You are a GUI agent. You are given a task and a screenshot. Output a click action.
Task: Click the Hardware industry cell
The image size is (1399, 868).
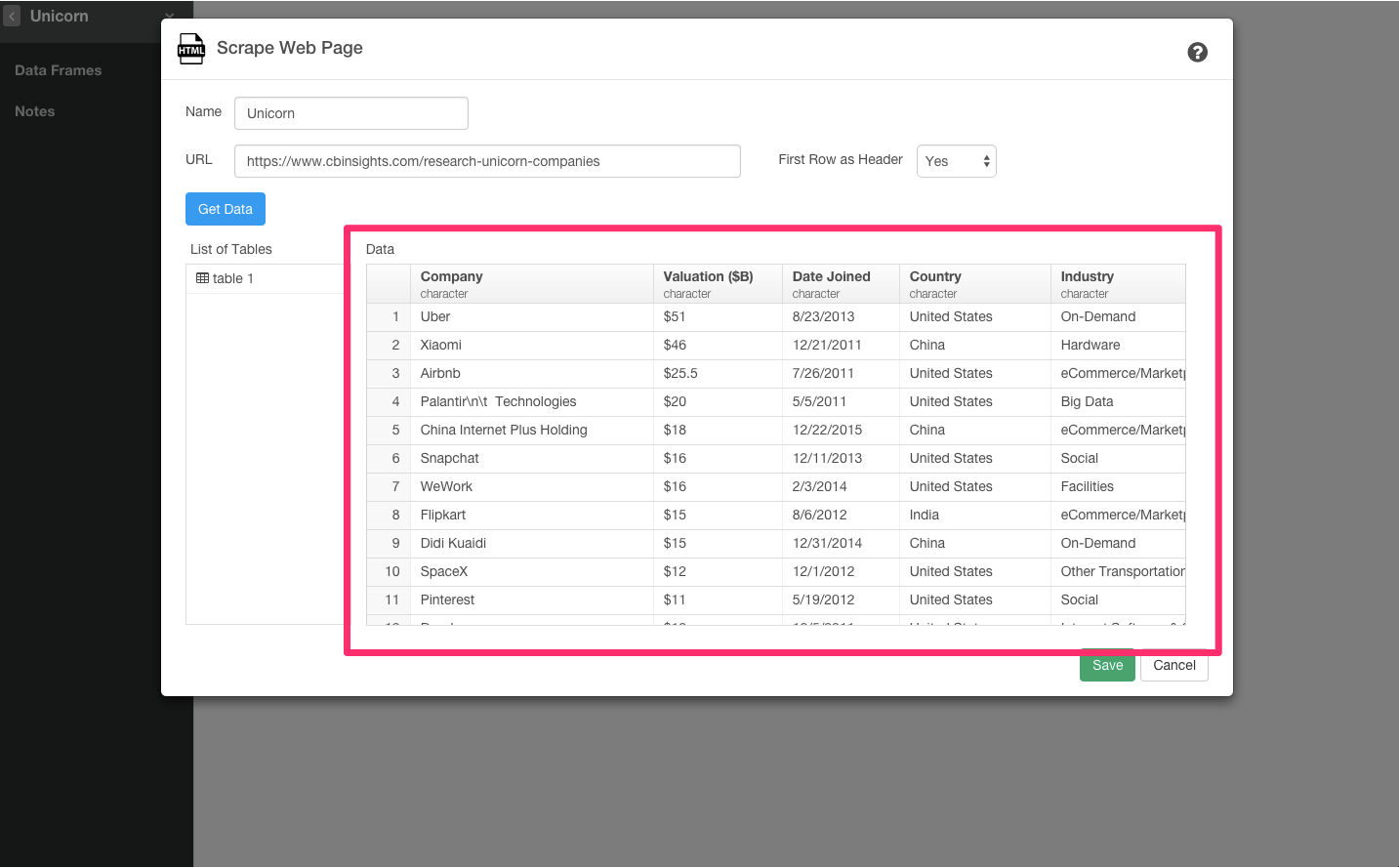pyautogui.click(x=1118, y=345)
